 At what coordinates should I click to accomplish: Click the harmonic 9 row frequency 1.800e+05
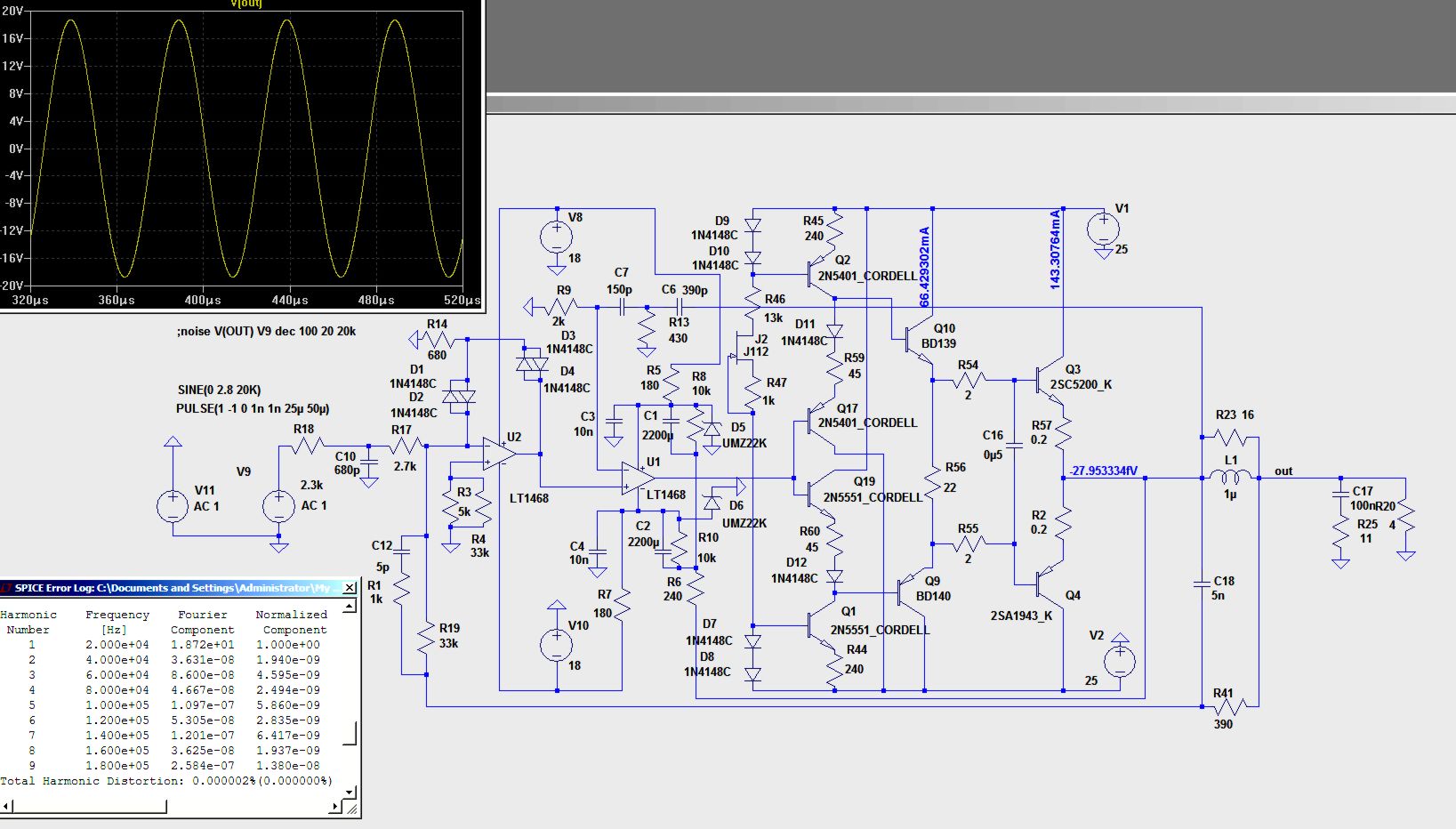click(117, 766)
